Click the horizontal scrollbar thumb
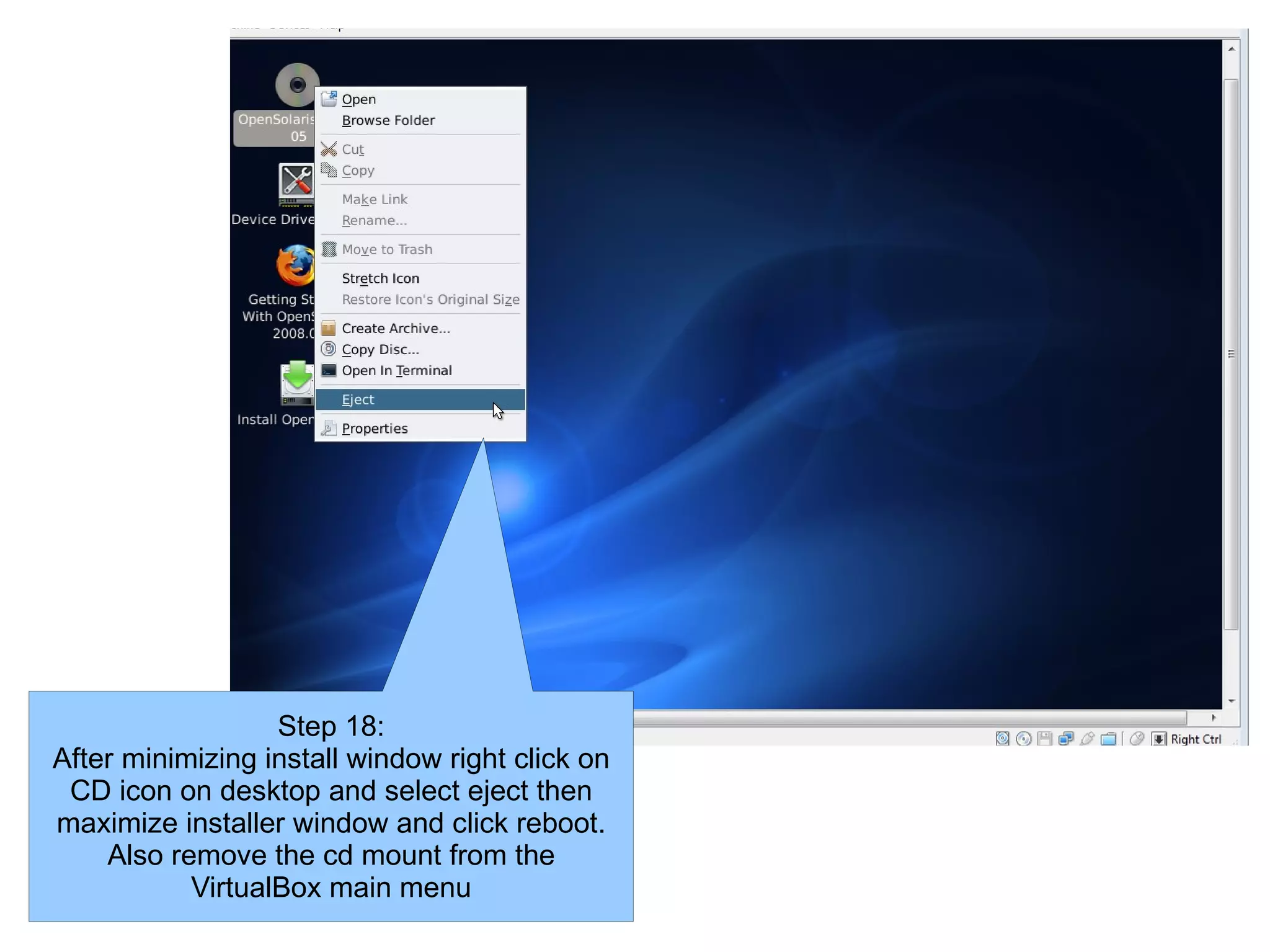Screen dimensions: 1270x952 point(910,718)
